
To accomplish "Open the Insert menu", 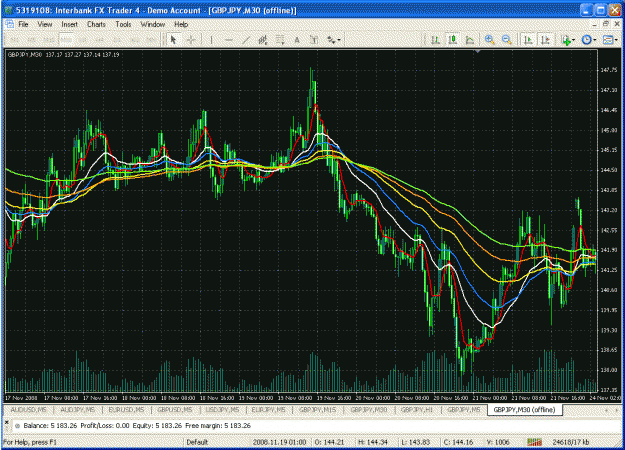I will (69, 24).
